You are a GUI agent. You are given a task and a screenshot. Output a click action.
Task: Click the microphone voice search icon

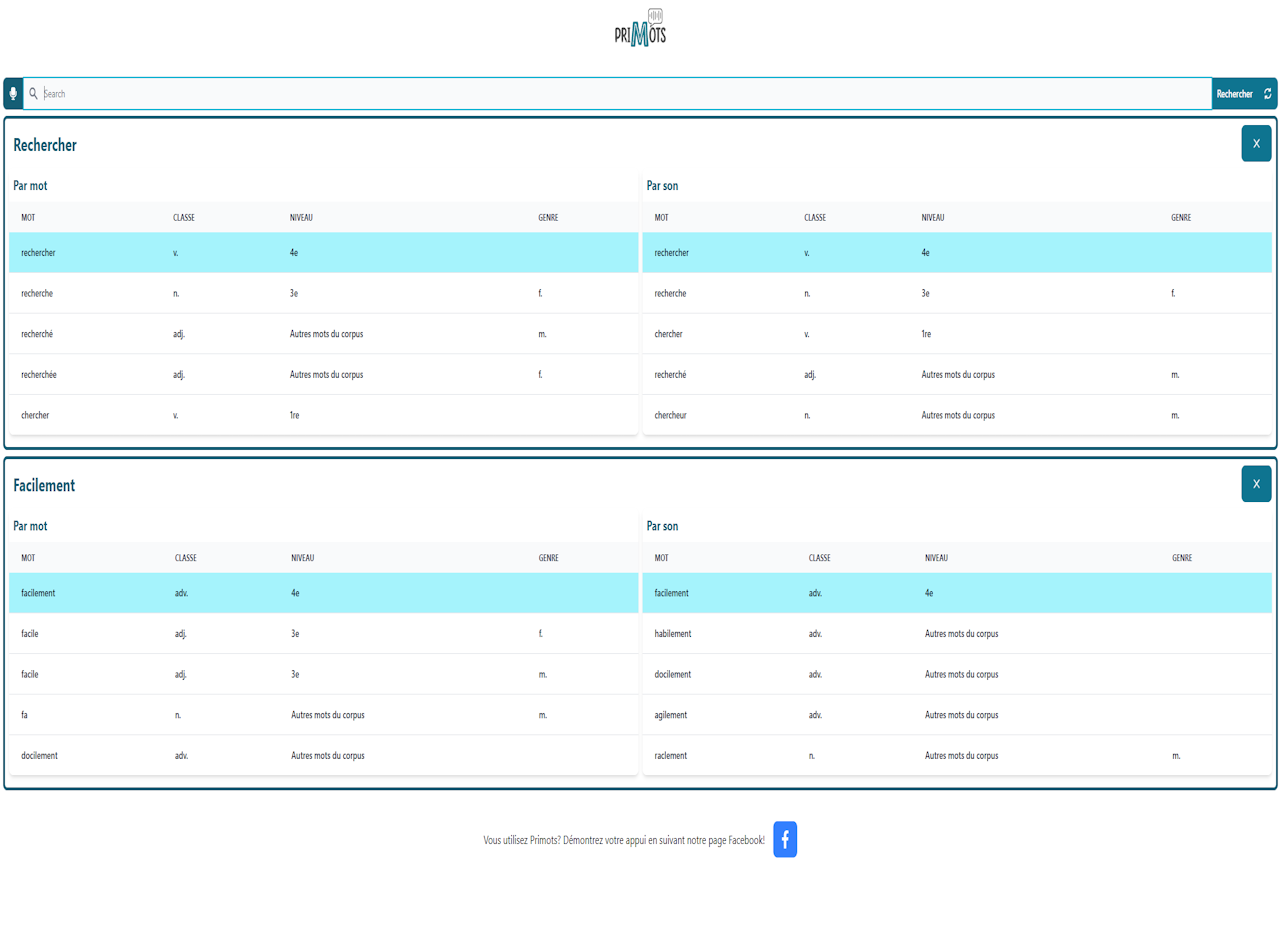point(13,94)
